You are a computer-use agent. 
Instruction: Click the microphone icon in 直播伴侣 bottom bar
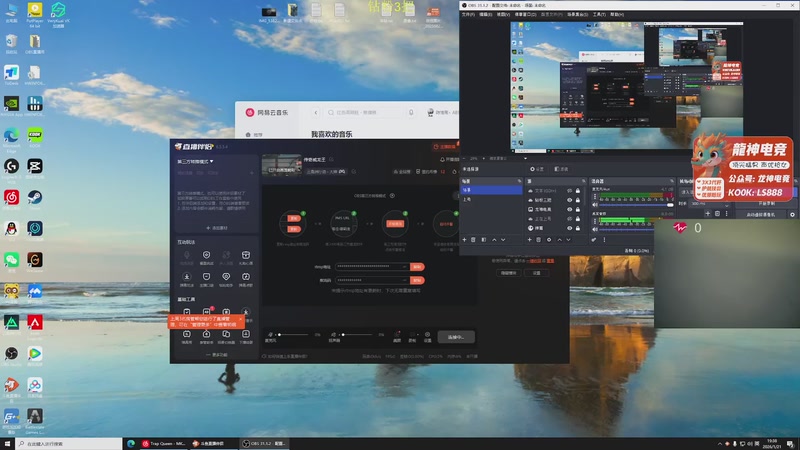270,335
